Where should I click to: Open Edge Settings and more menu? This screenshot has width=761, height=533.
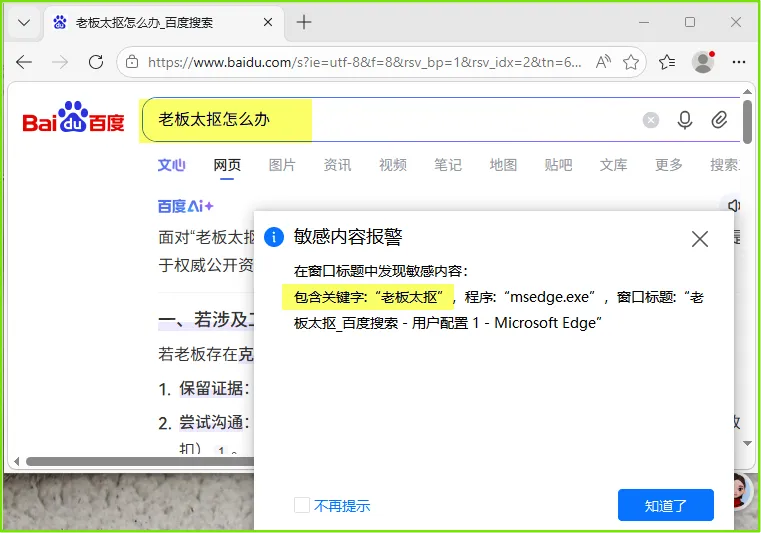click(739, 62)
